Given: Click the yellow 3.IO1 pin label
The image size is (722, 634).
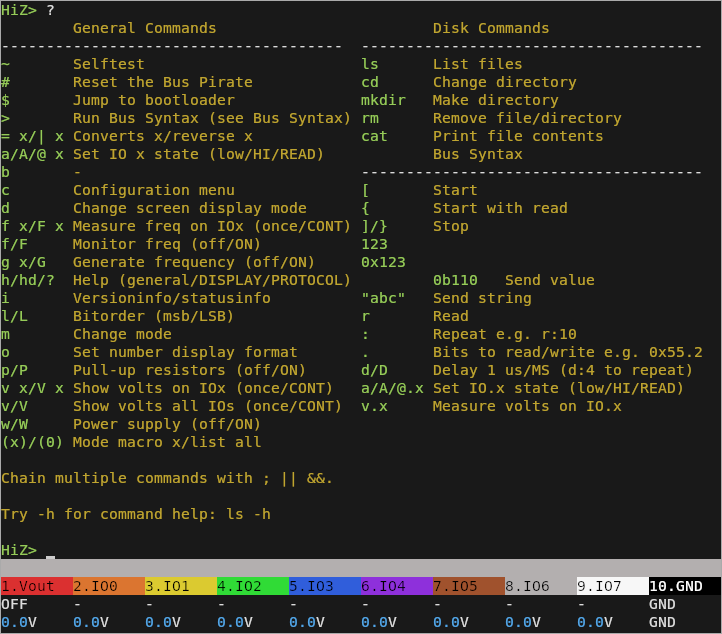Looking at the screenshot, I should 180,586.
